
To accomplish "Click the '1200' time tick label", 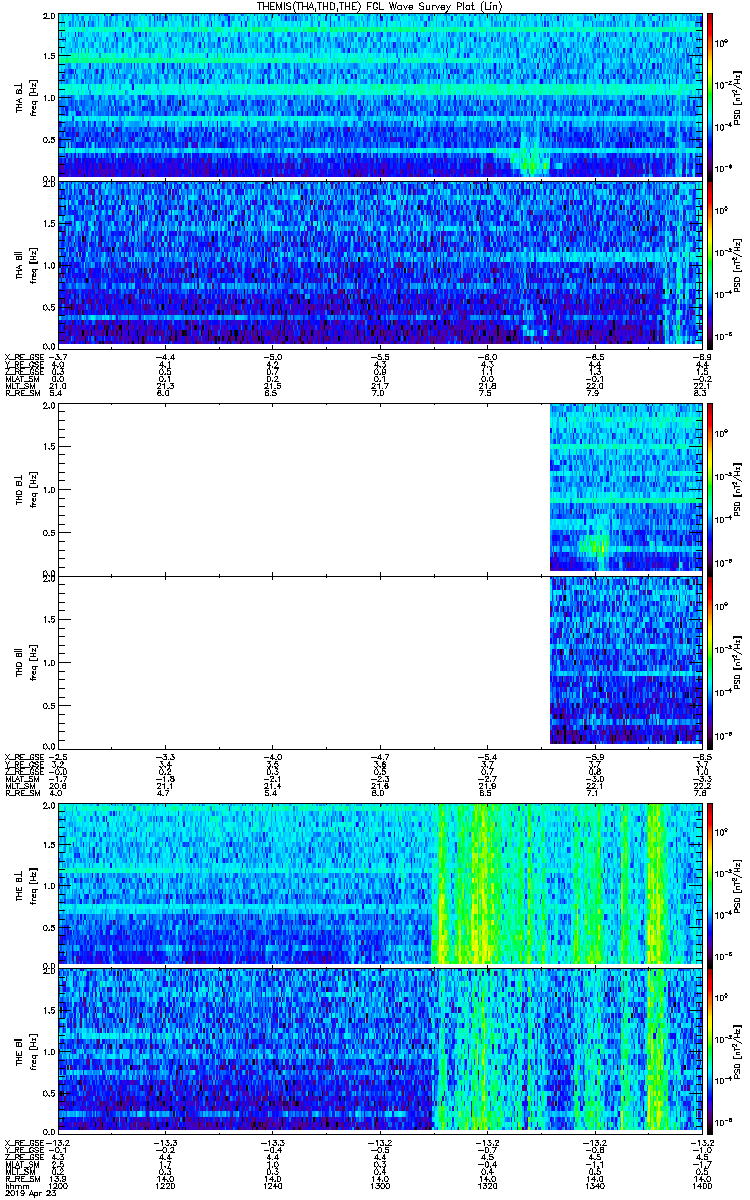I will (x=58, y=1184).
